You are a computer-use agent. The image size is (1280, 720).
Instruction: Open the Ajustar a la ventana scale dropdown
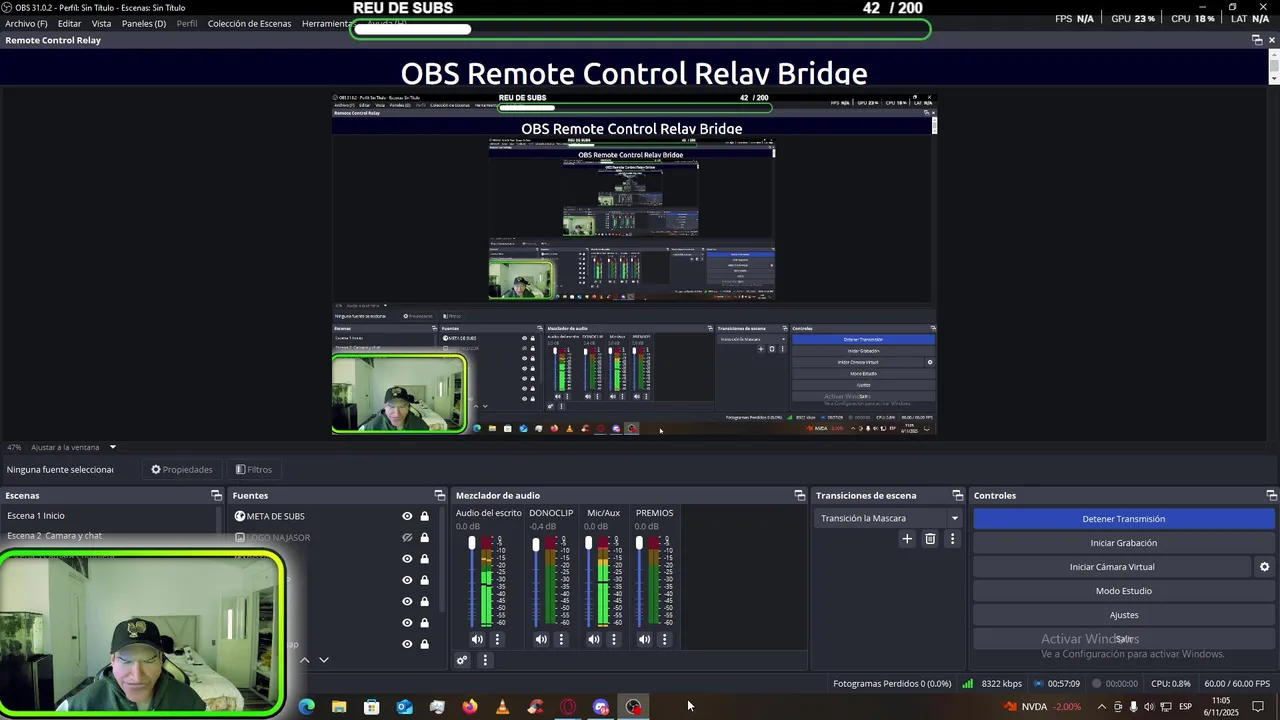[73, 447]
